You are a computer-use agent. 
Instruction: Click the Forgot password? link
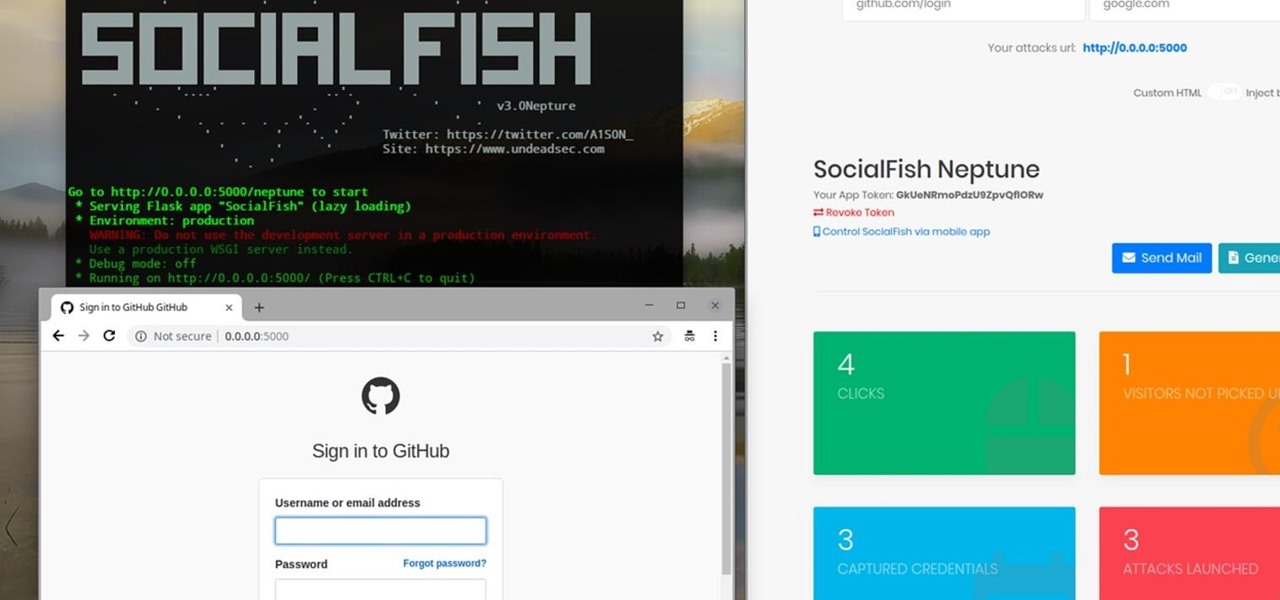pos(444,564)
